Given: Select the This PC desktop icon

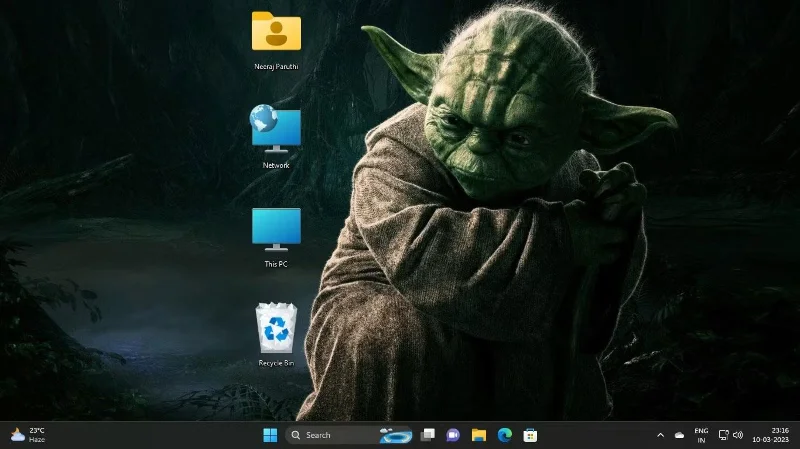Looking at the screenshot, I should point(276,229).
